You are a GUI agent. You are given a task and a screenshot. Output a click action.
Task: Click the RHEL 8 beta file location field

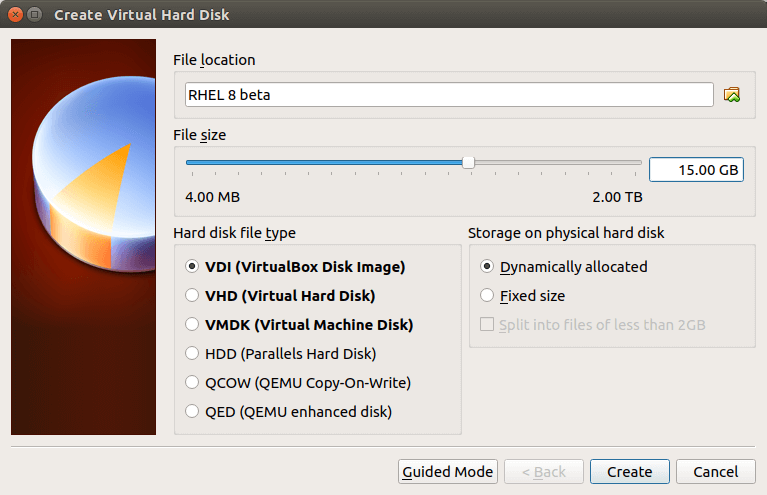point(448,95)
